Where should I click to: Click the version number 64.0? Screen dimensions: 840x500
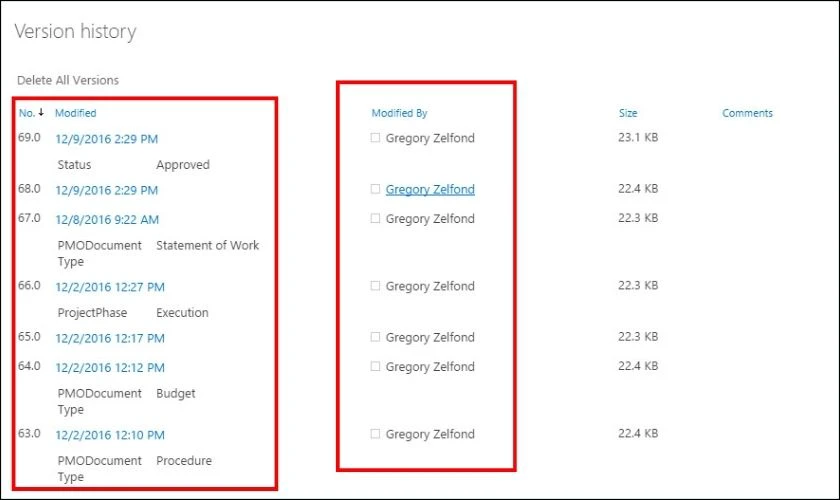pyautogui.click(x=29, y=366)
